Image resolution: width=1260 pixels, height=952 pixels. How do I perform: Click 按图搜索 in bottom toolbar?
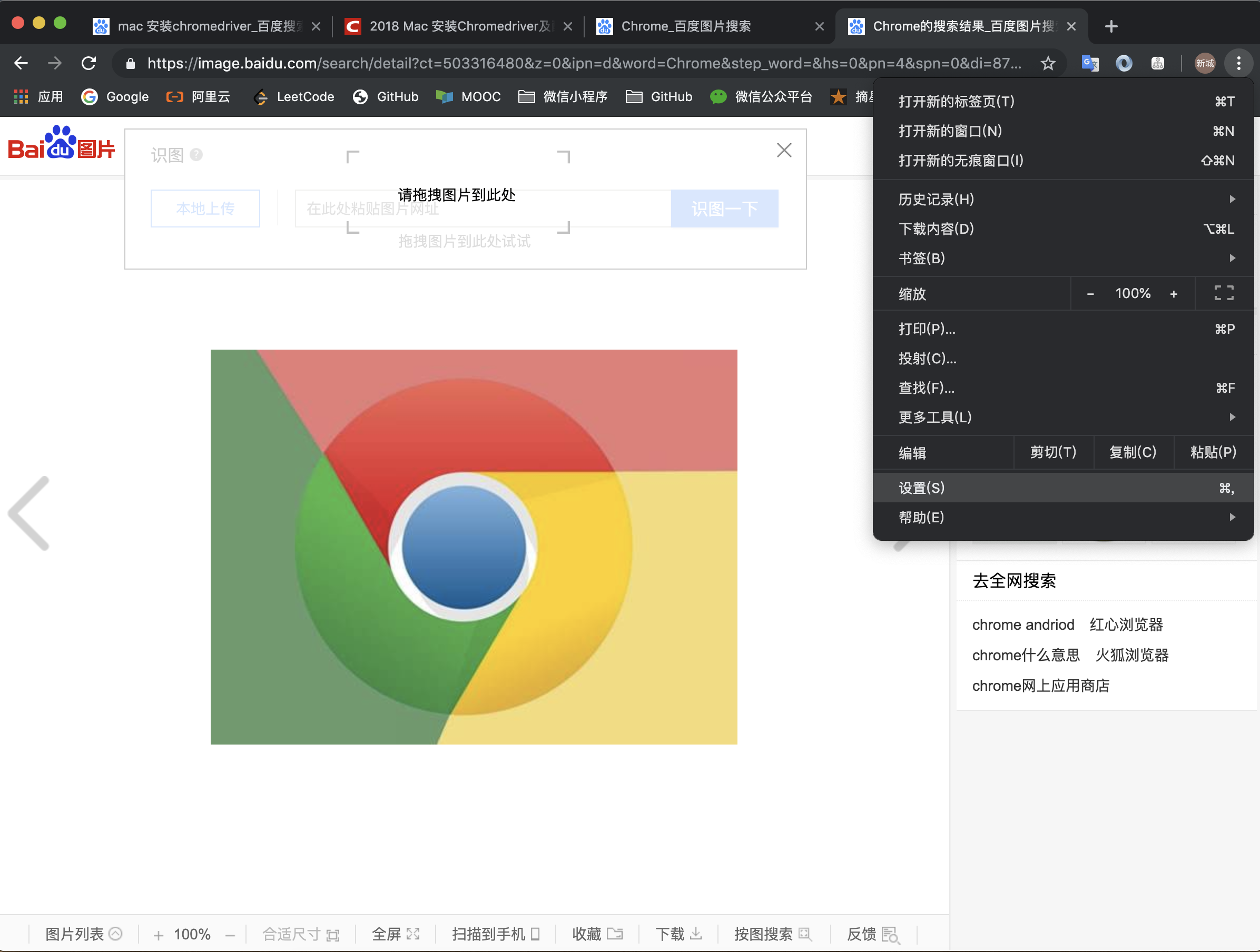tap(772, 934)
